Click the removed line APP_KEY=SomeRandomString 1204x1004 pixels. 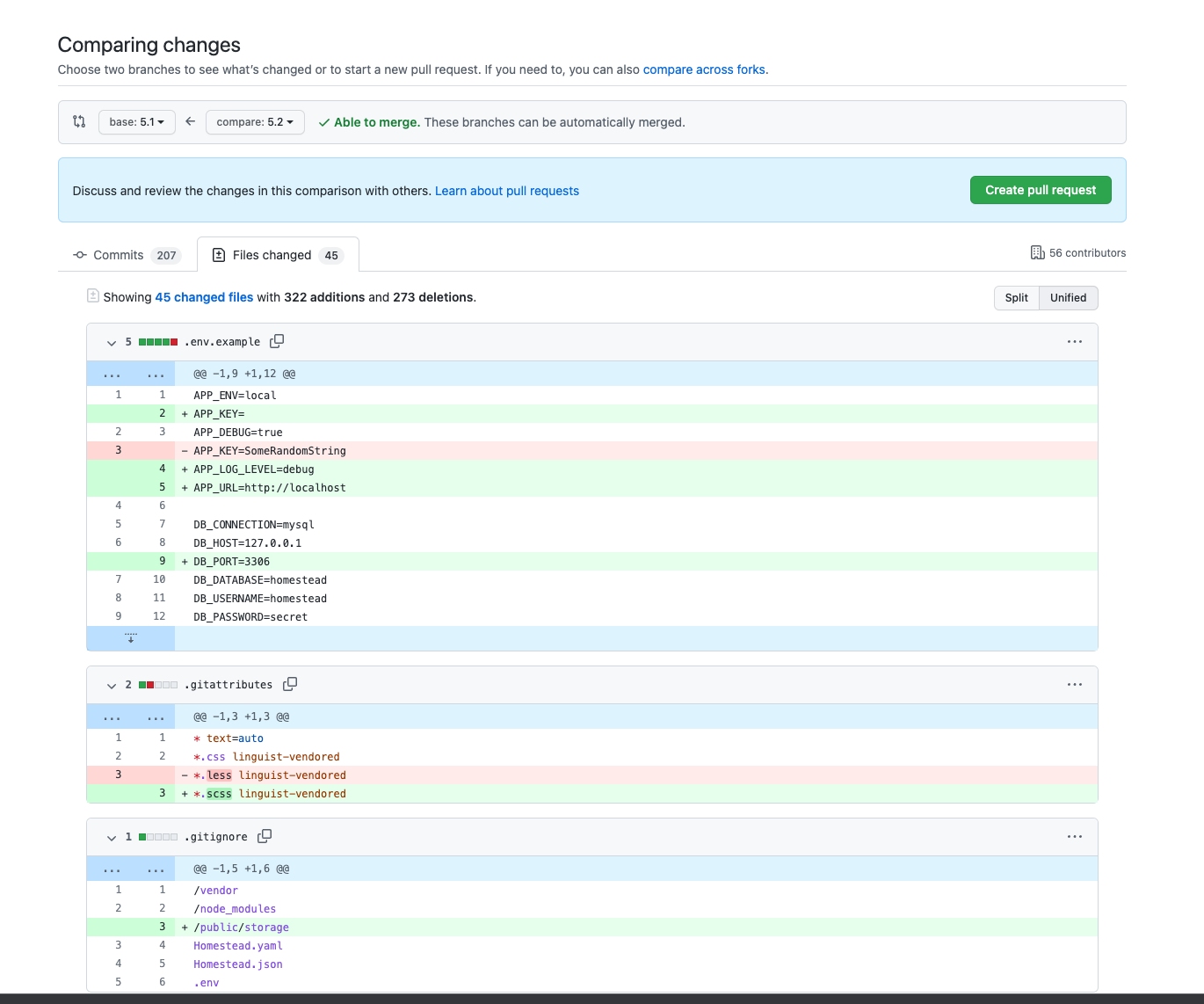pos(592,451)
